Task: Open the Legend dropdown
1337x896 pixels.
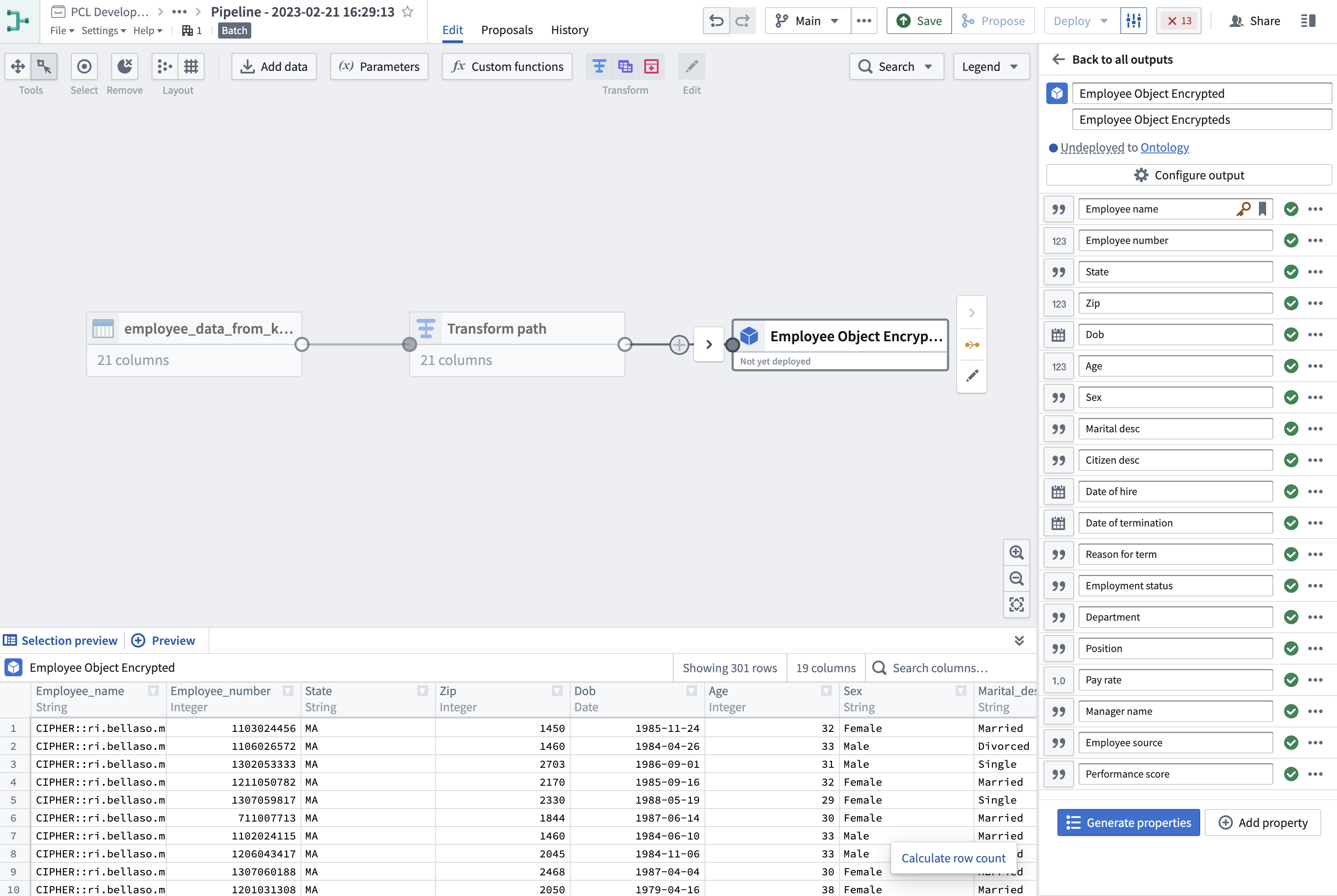Action: pos(991,67)
